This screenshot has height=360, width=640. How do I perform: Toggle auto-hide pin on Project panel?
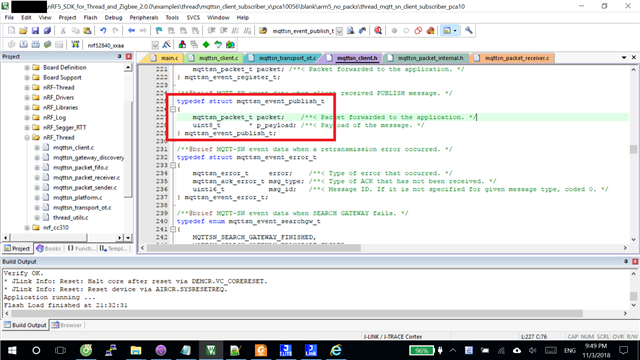(x=120, y=56)
